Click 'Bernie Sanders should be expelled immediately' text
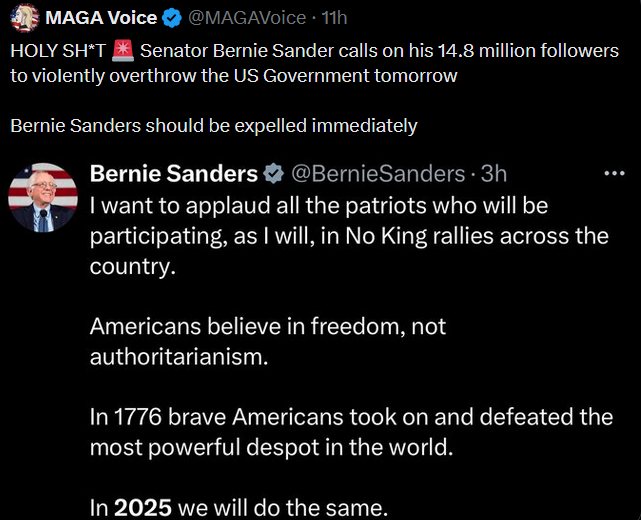The width and height of the screenshot is (641, 520). click(x=214, y=126)
